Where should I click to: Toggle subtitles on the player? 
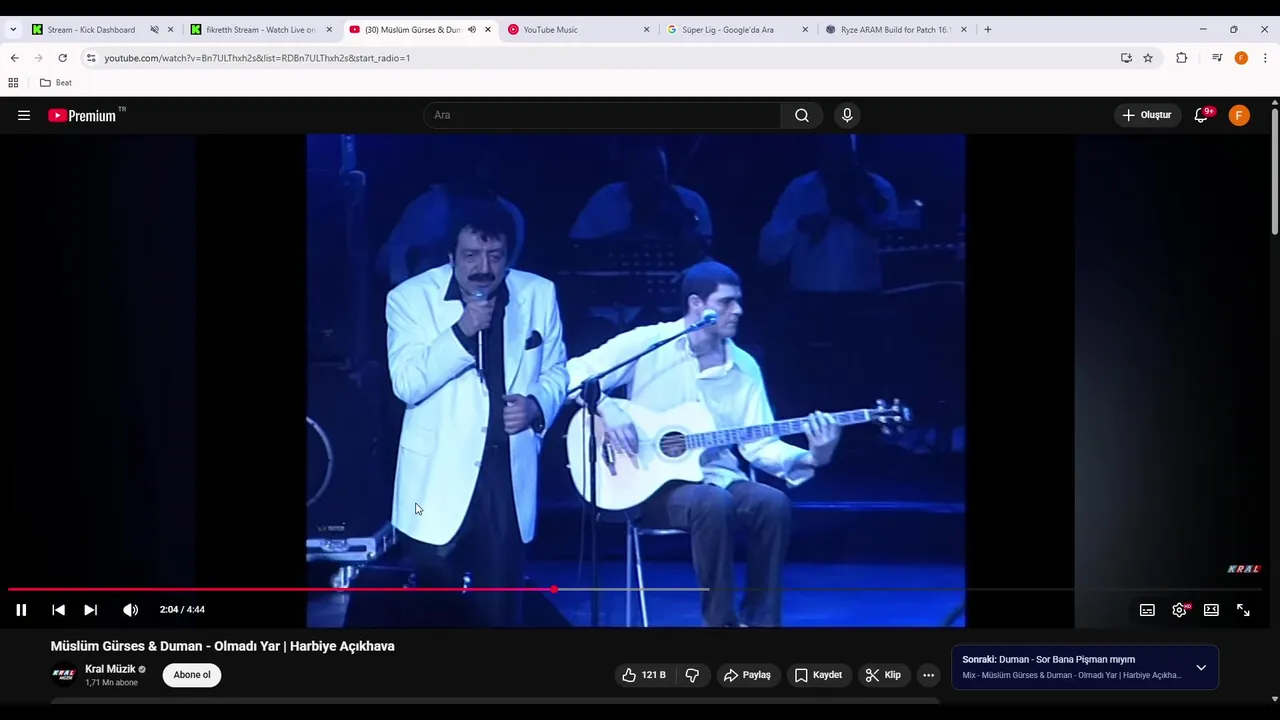point(1147,610)
